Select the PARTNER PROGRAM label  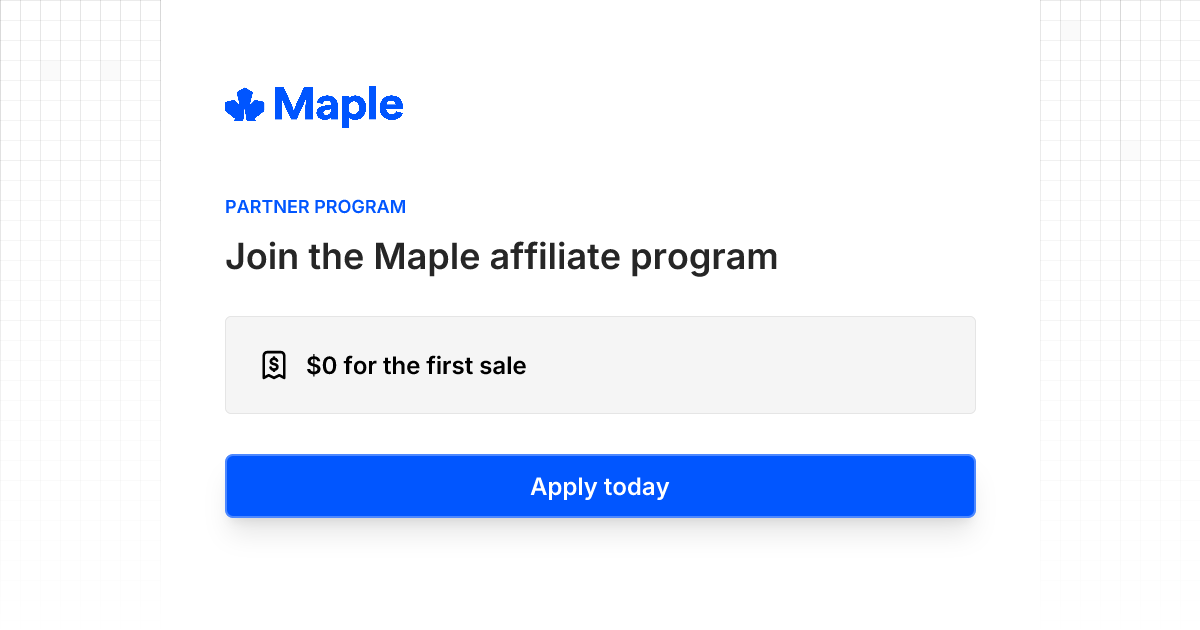pyautogui.click(x=315, y=207)
